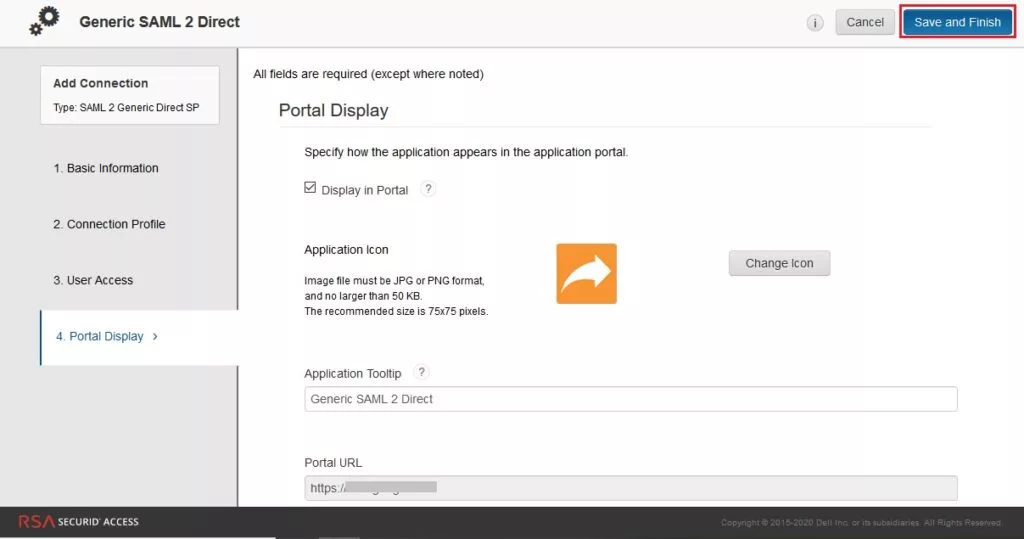The height and width of the screenshot is (539, 1024).
Task: Click the Add Connection header box
Action: click(x=130, y=95)
